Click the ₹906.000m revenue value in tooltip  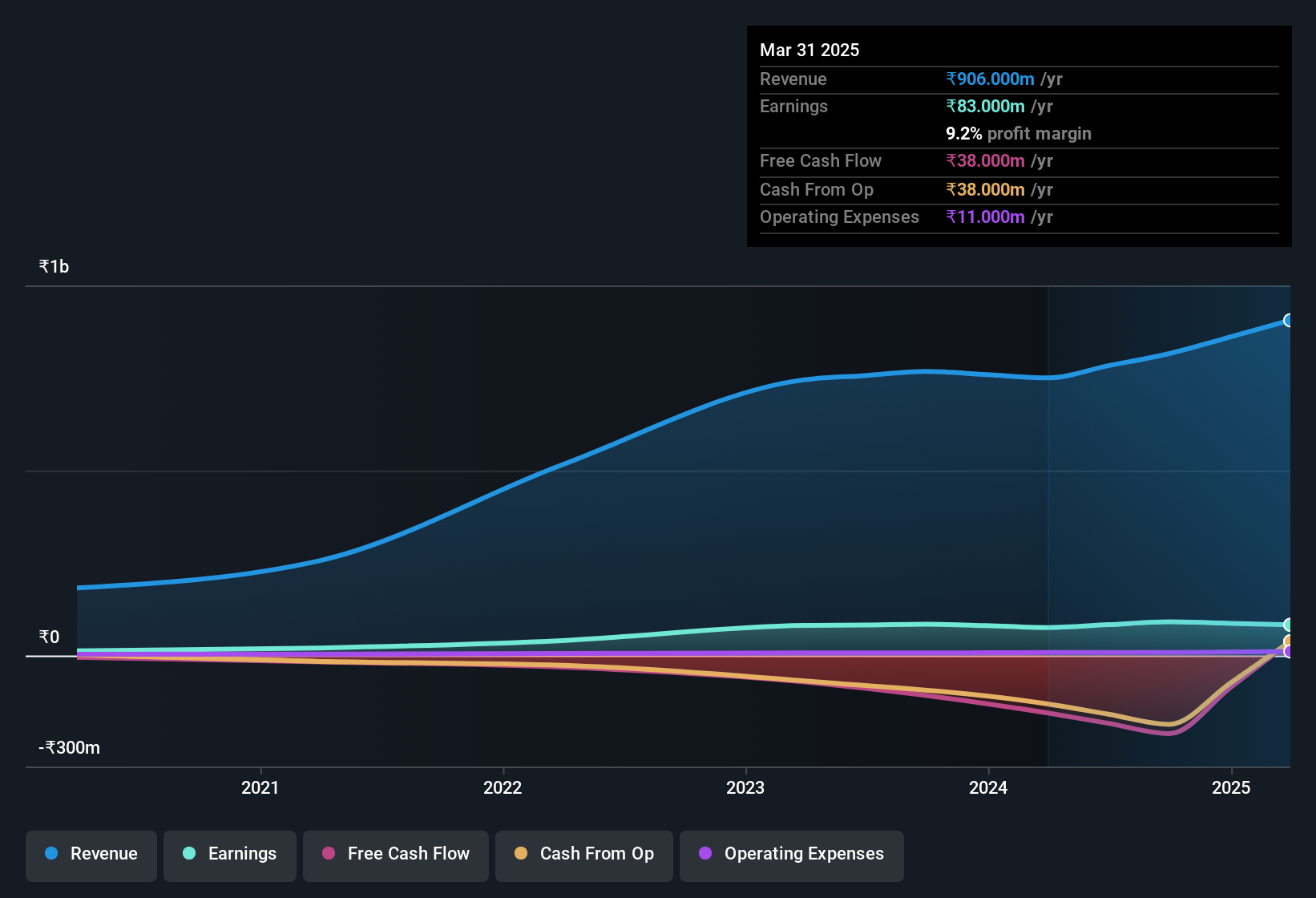[990, 79]
